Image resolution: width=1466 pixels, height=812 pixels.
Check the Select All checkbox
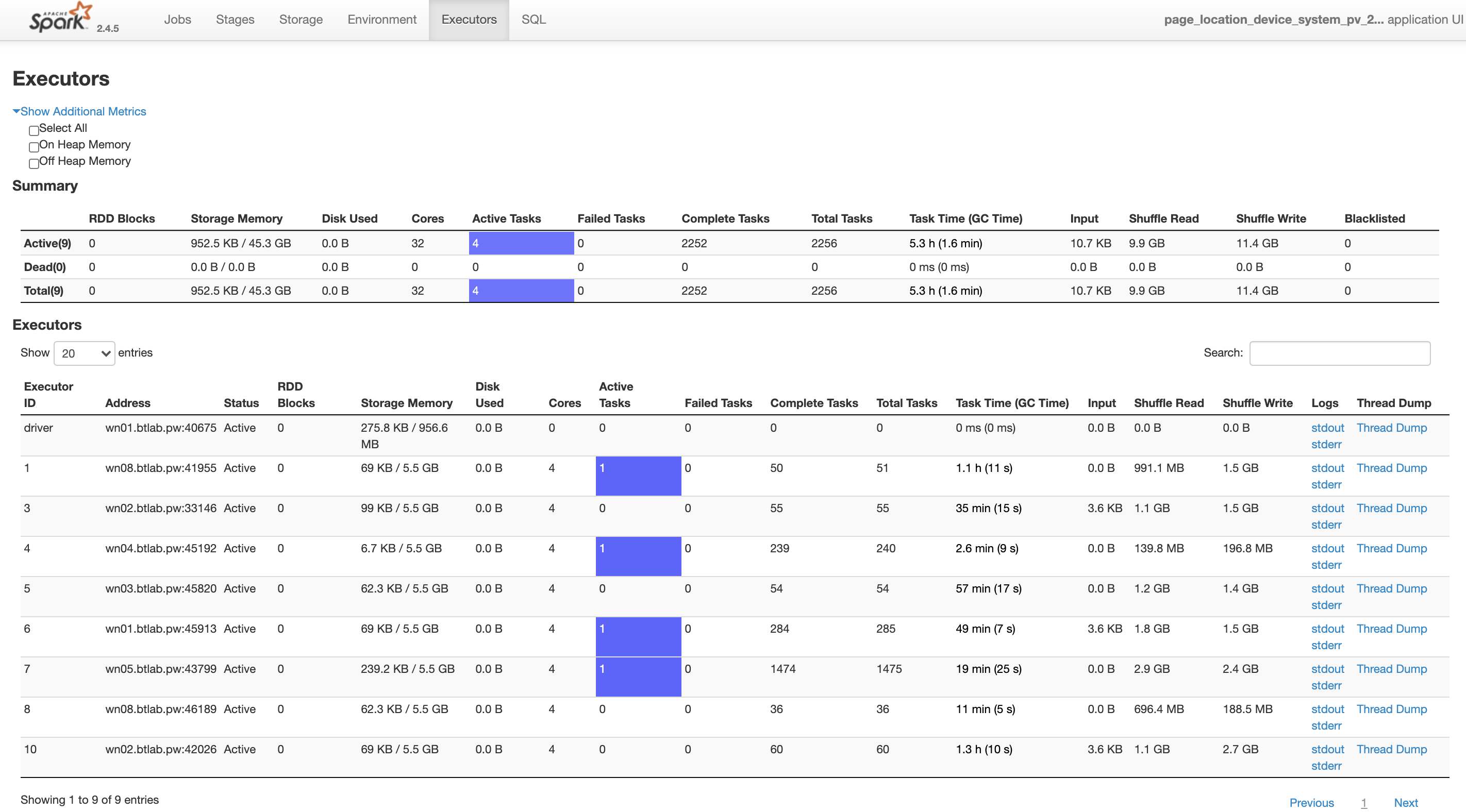[x=34, y=130]
